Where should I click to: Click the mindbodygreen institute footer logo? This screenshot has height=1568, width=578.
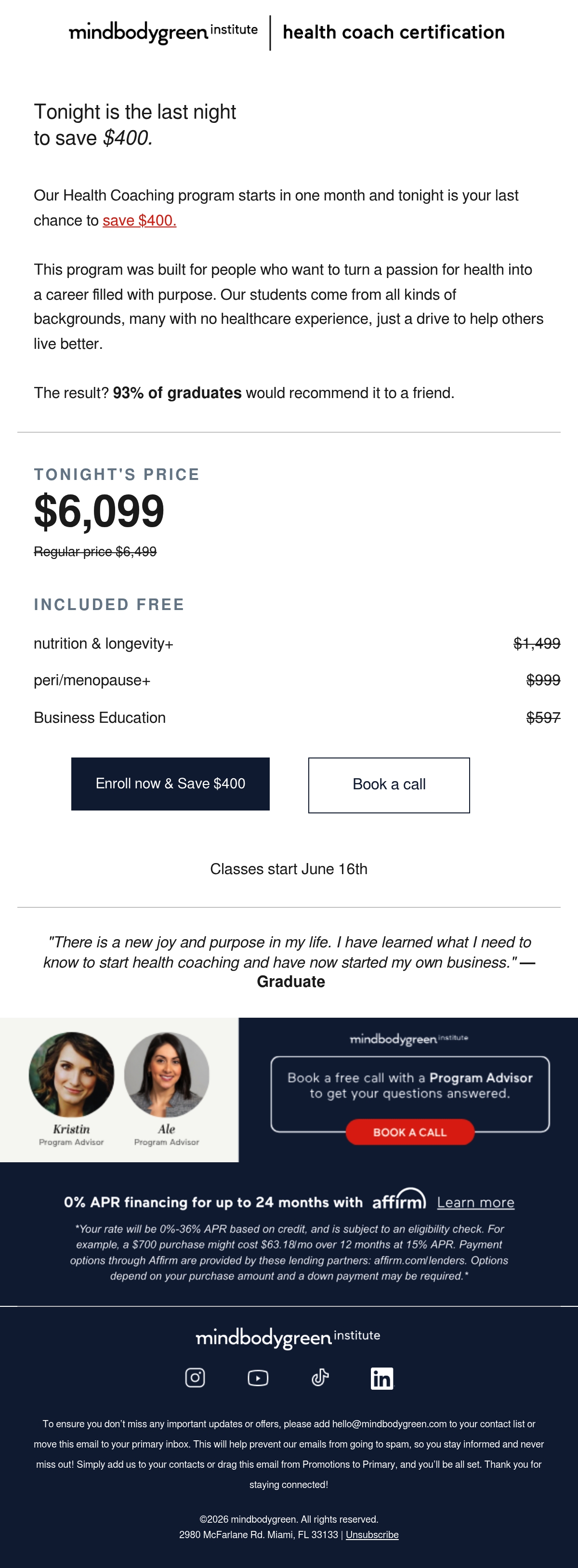(x=288, y=1337)
